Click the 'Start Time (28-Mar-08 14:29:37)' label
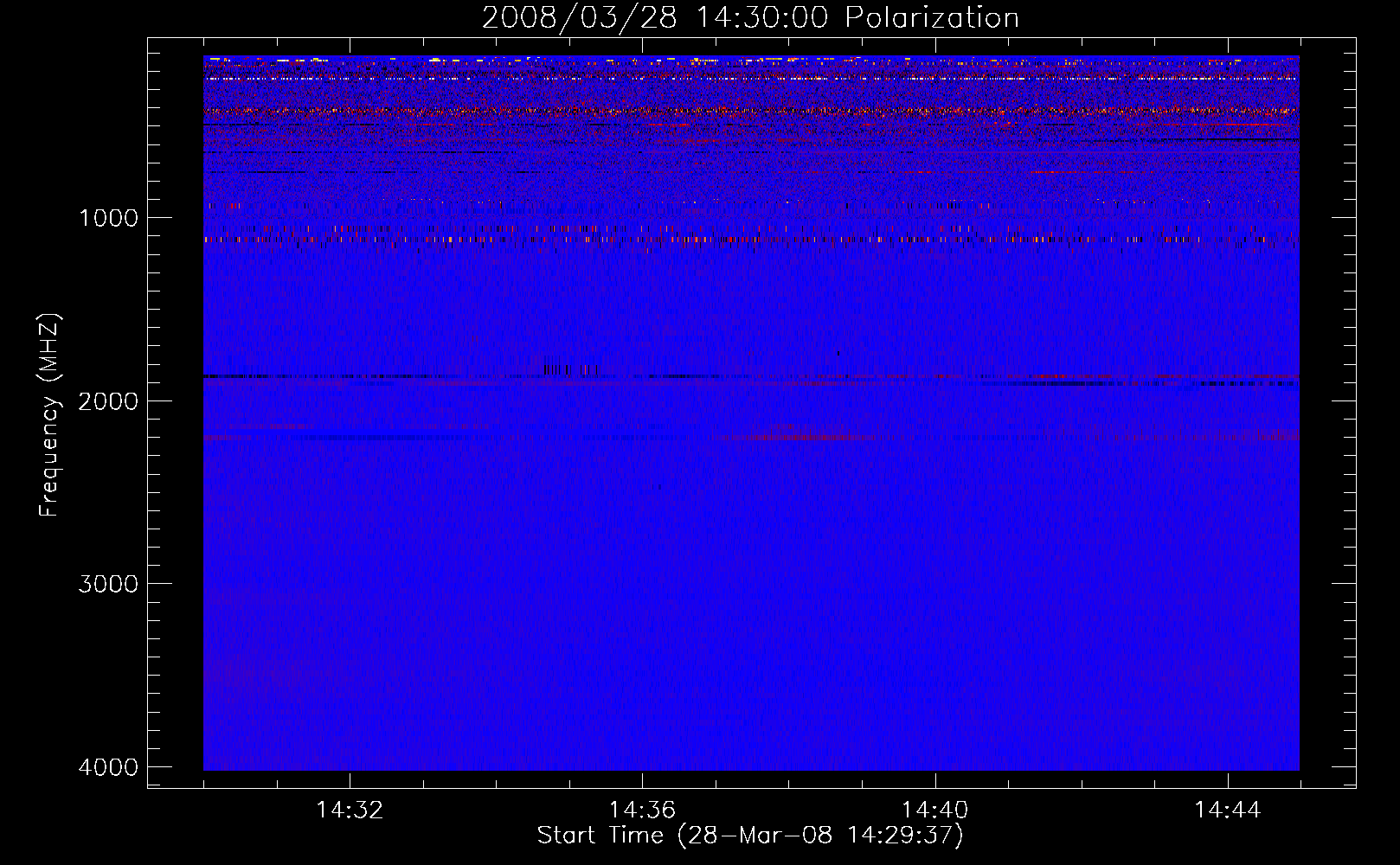This screenshot has width=1400, height=865. pos(750,836)
